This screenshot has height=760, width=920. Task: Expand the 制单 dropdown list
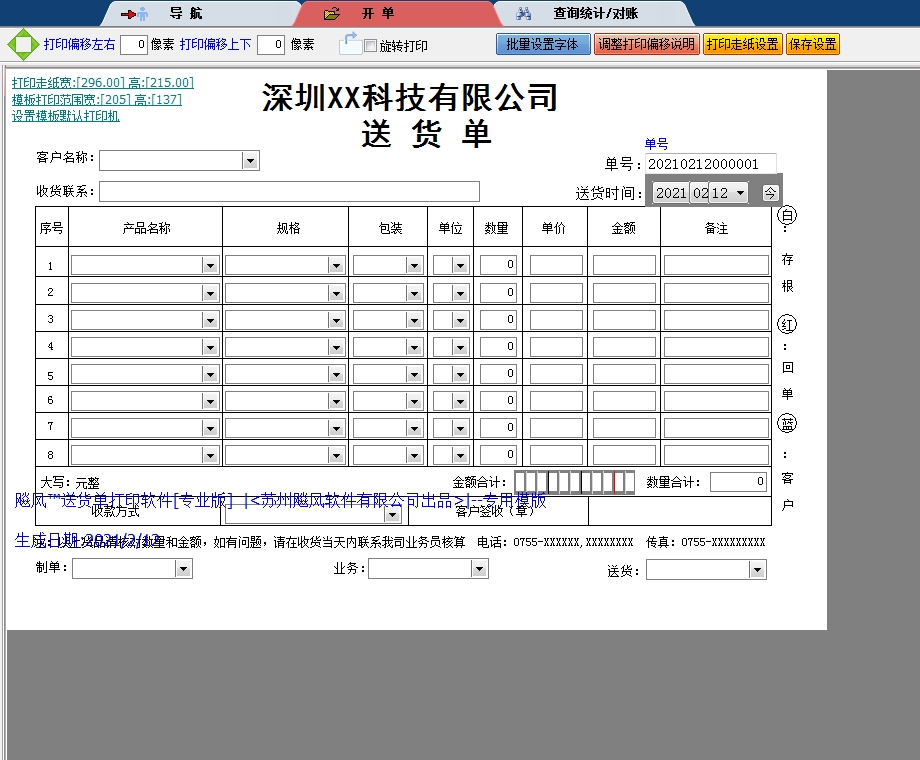point(183,569)
